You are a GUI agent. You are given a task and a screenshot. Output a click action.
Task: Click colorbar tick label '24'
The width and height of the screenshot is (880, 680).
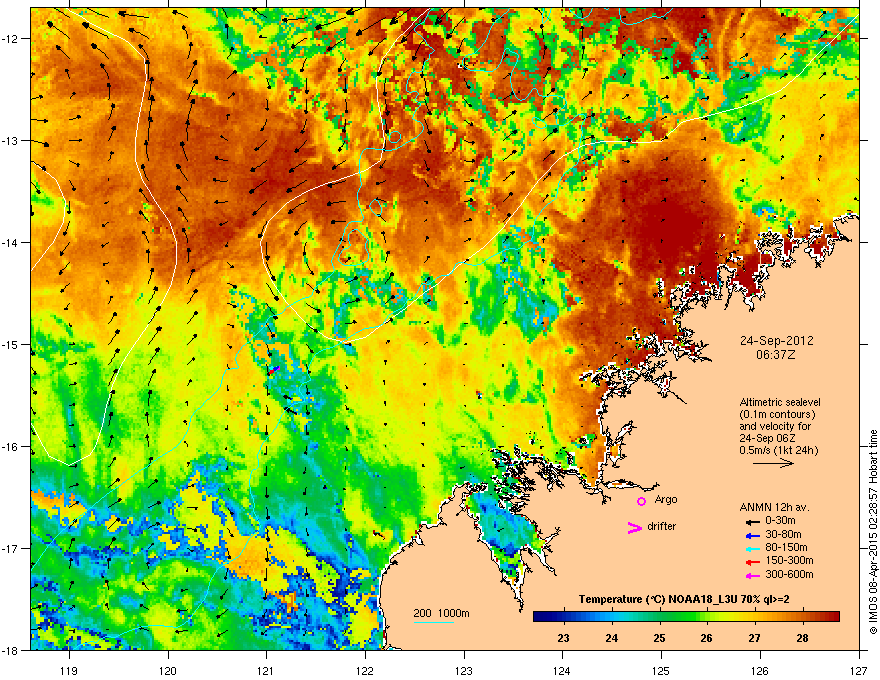click(612, 638)
